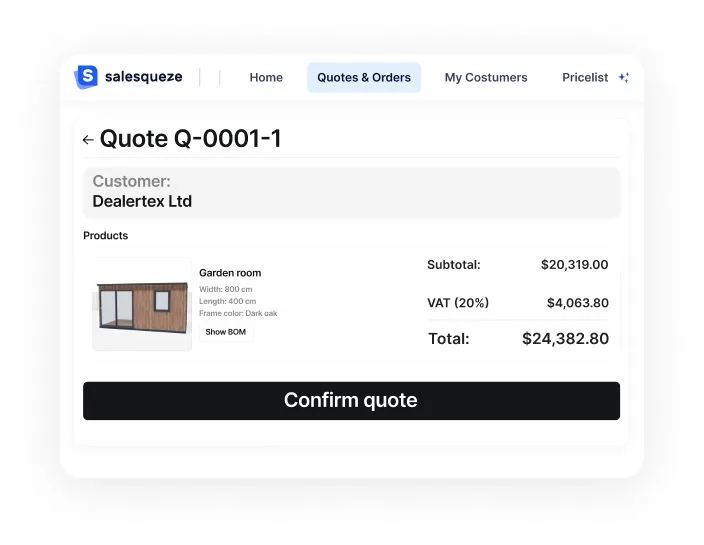The width and height of the screenshot is (704, 545).
Task: Click the sparkle icon next to Pricelist
Action: point(623,77)
